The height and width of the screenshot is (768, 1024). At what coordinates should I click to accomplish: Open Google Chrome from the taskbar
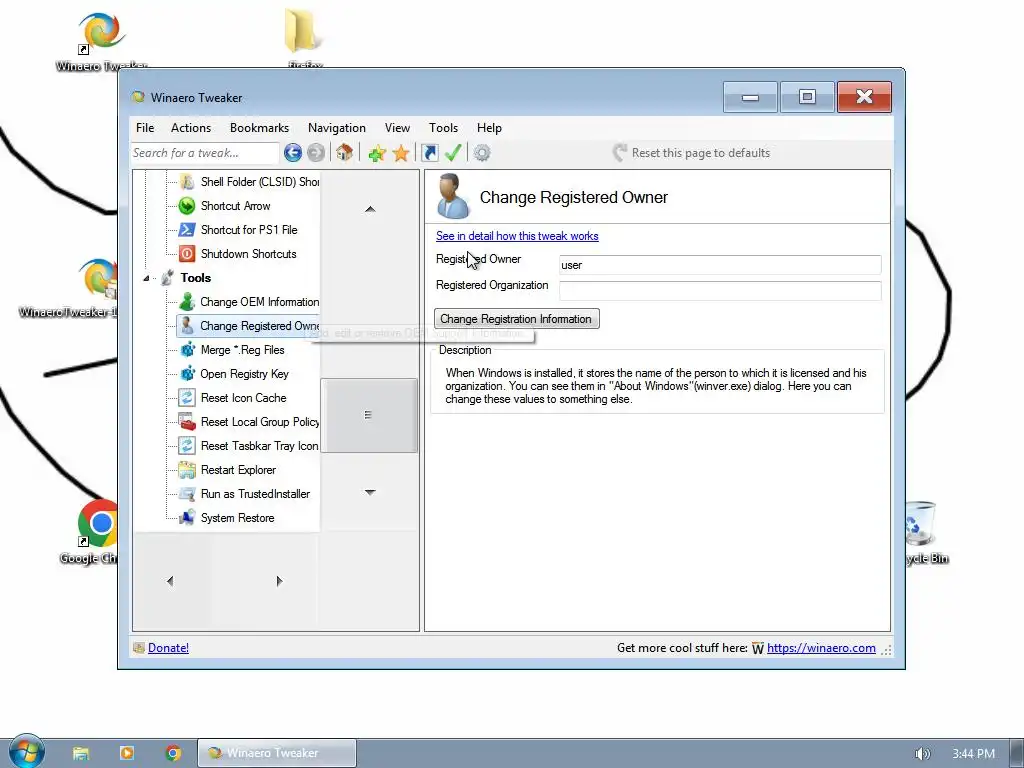(173, 753)
